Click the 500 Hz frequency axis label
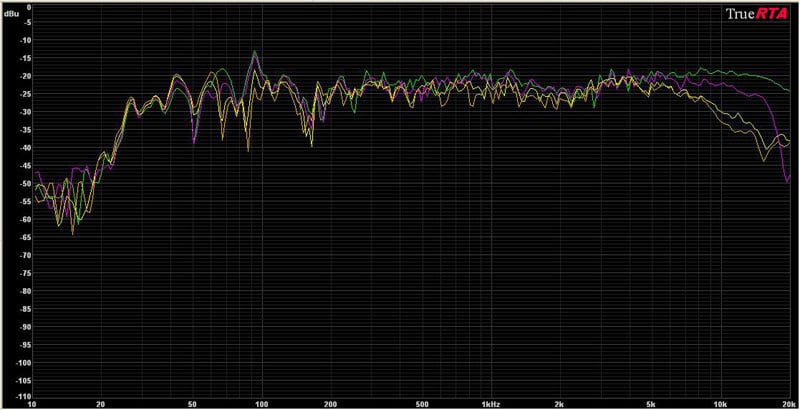800x410 pixels. pos(421,404)
